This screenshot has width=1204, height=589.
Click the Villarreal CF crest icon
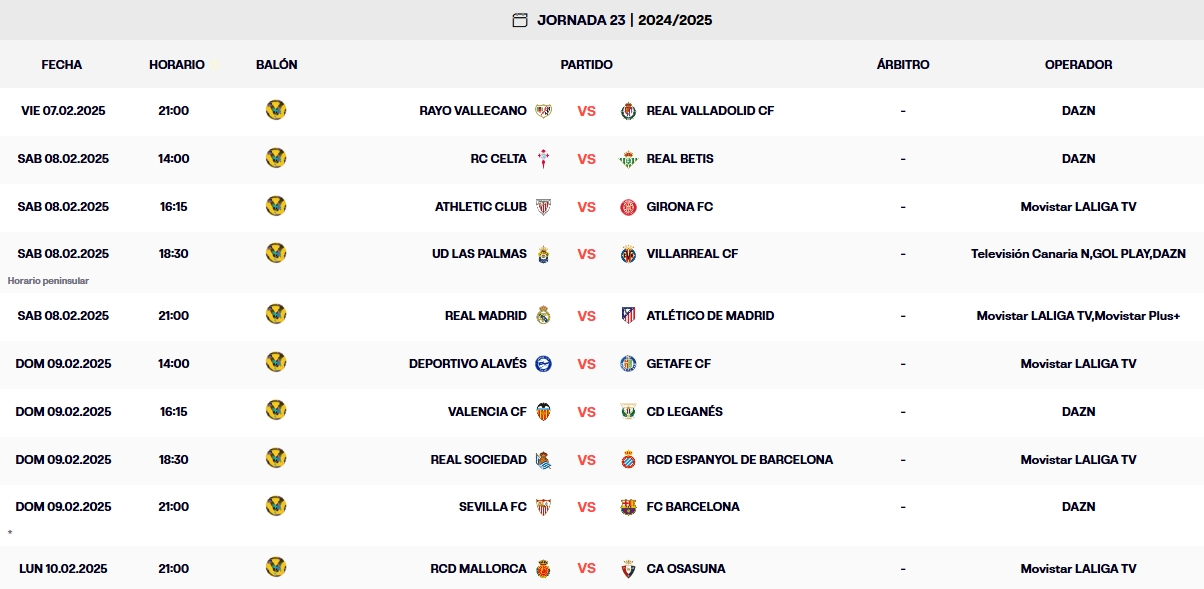tap(628, 254)
